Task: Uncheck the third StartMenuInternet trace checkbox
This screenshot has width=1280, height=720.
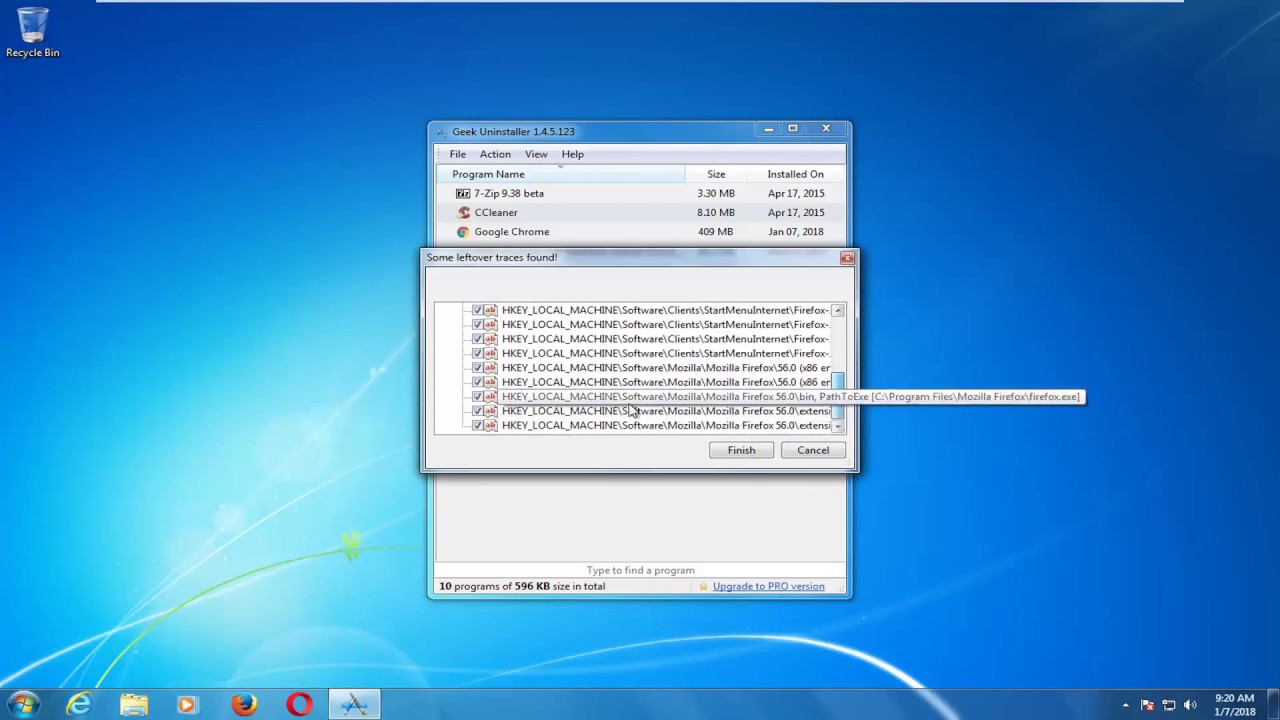Action: point(477,339)
